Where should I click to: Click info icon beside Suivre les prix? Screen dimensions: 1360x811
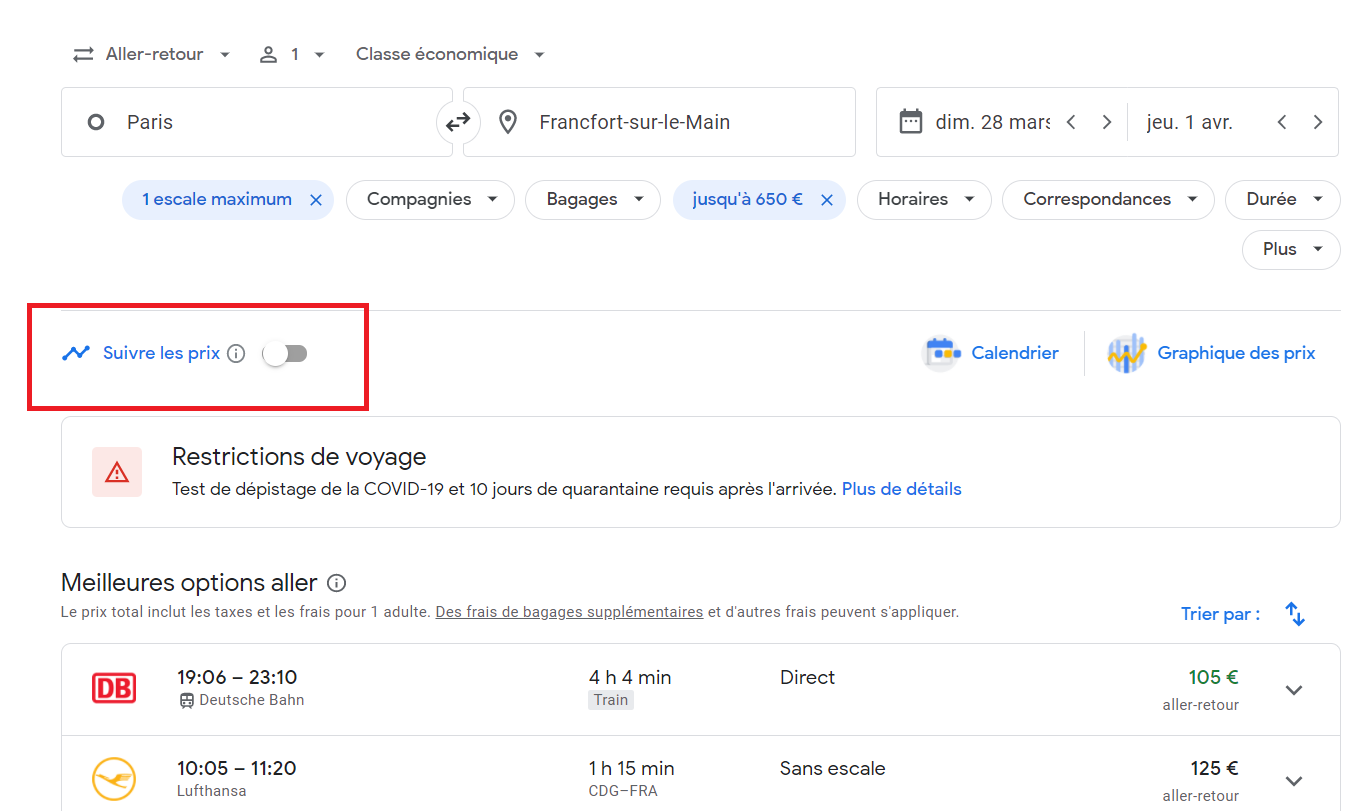coord(236,353)
